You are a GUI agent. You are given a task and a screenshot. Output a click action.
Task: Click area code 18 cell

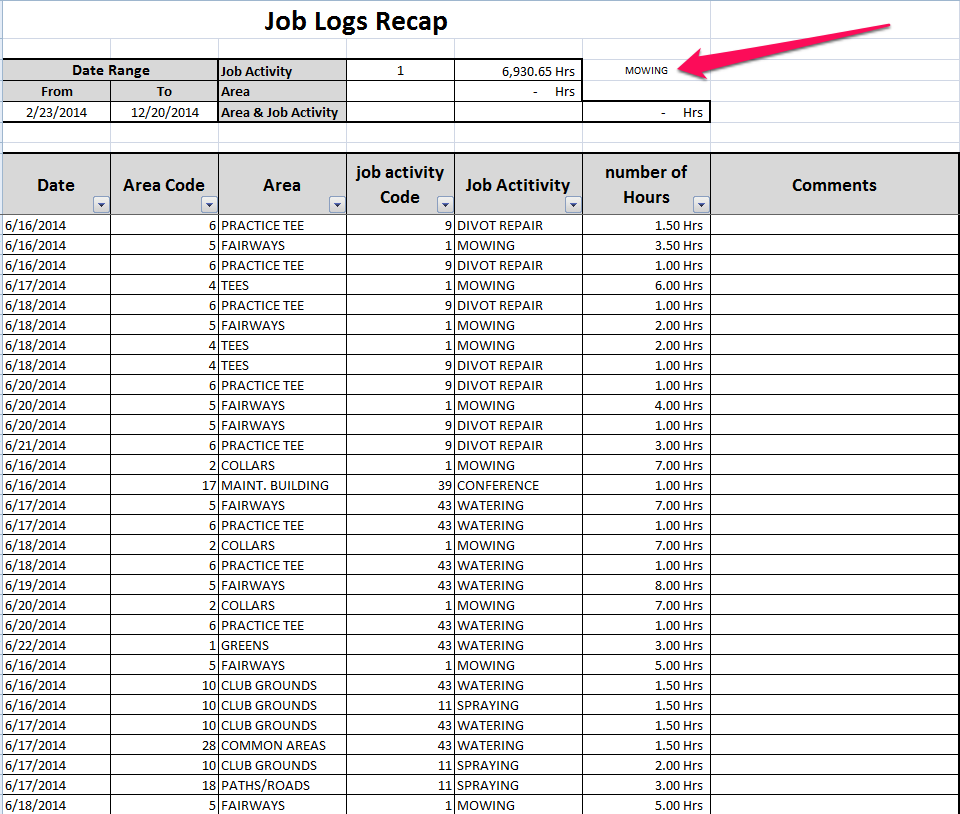[x=164, y=785]
